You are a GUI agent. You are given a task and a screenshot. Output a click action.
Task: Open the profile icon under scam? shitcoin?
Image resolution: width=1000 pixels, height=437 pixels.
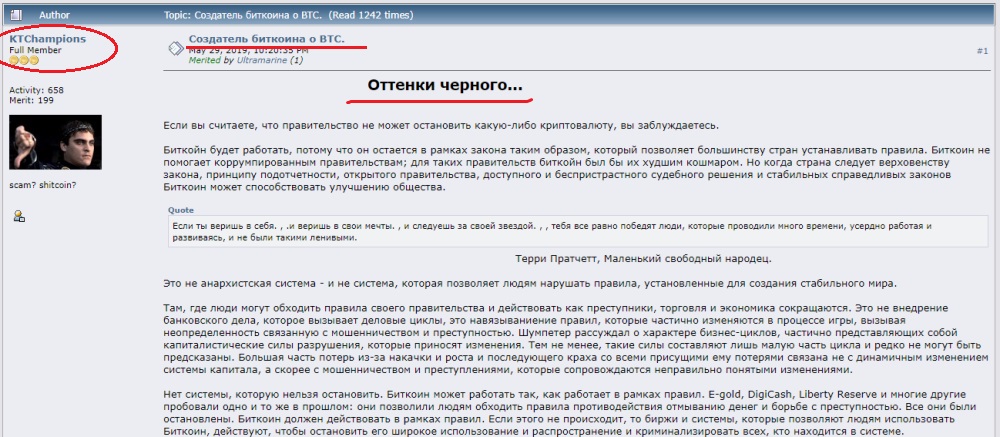19,216
